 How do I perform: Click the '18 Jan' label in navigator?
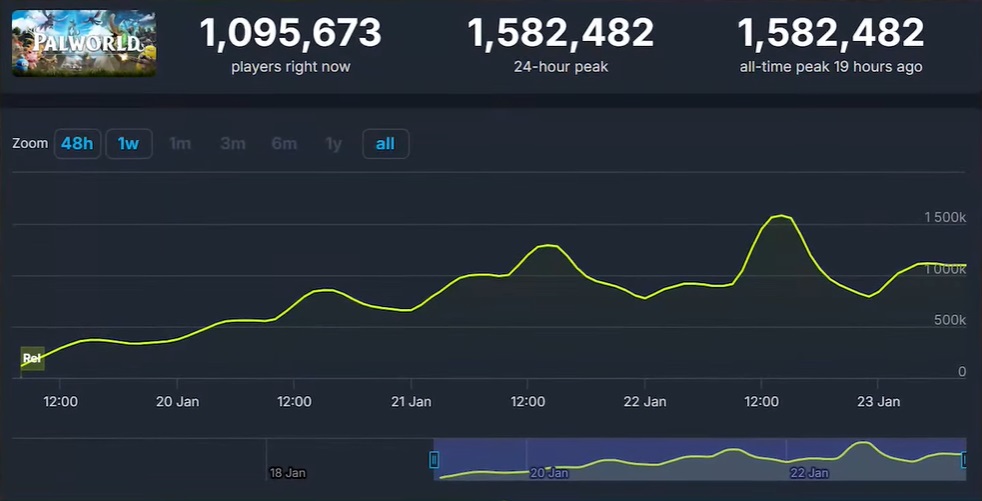(x=287, y=472)
